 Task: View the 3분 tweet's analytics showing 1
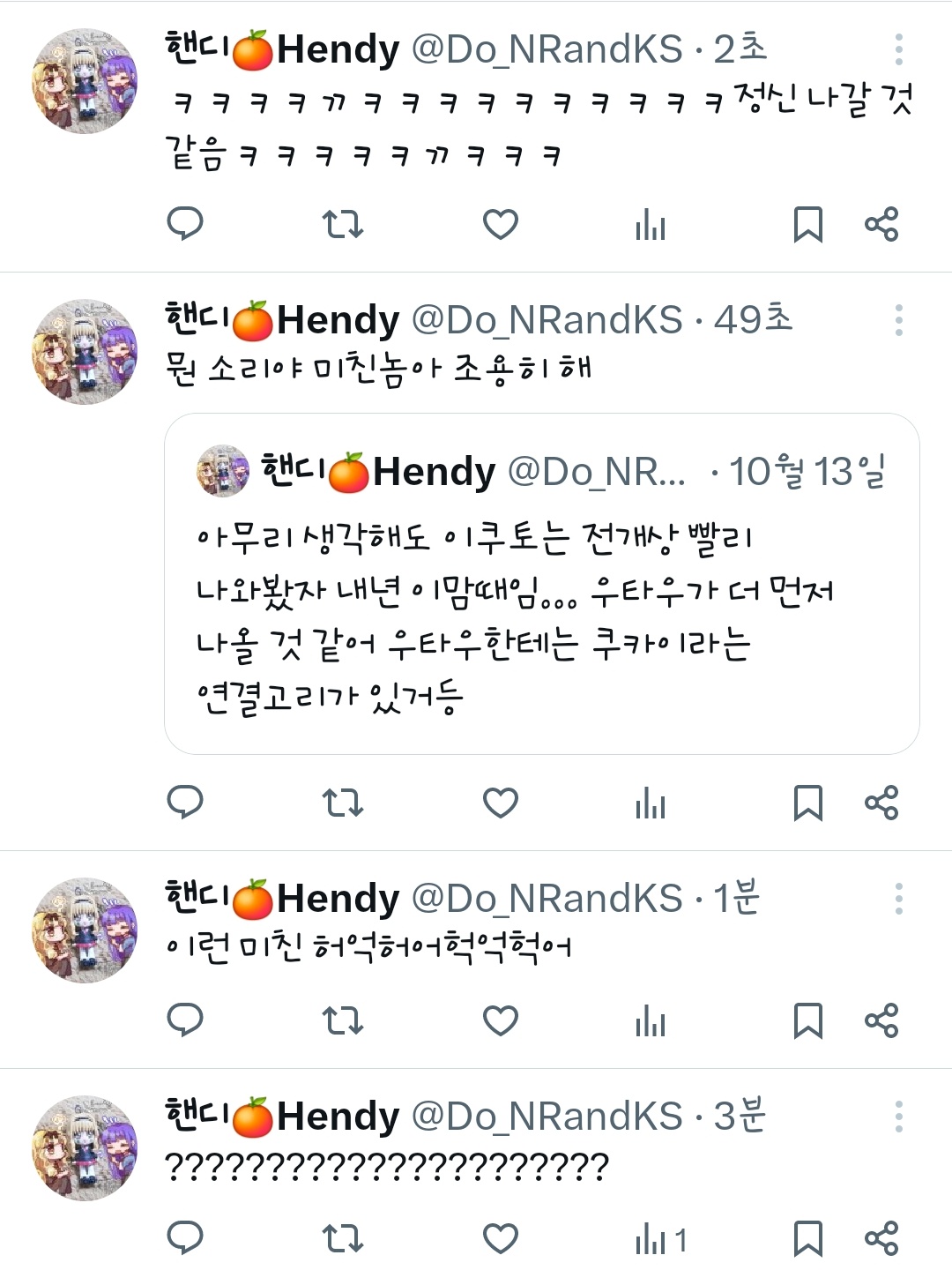click(660, 1239)
